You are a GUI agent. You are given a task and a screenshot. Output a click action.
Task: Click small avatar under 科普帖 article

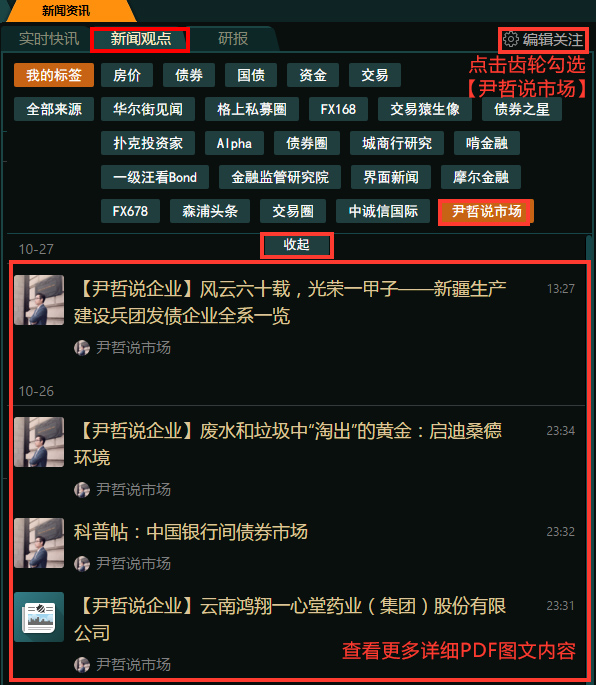[x=82, y=564]
